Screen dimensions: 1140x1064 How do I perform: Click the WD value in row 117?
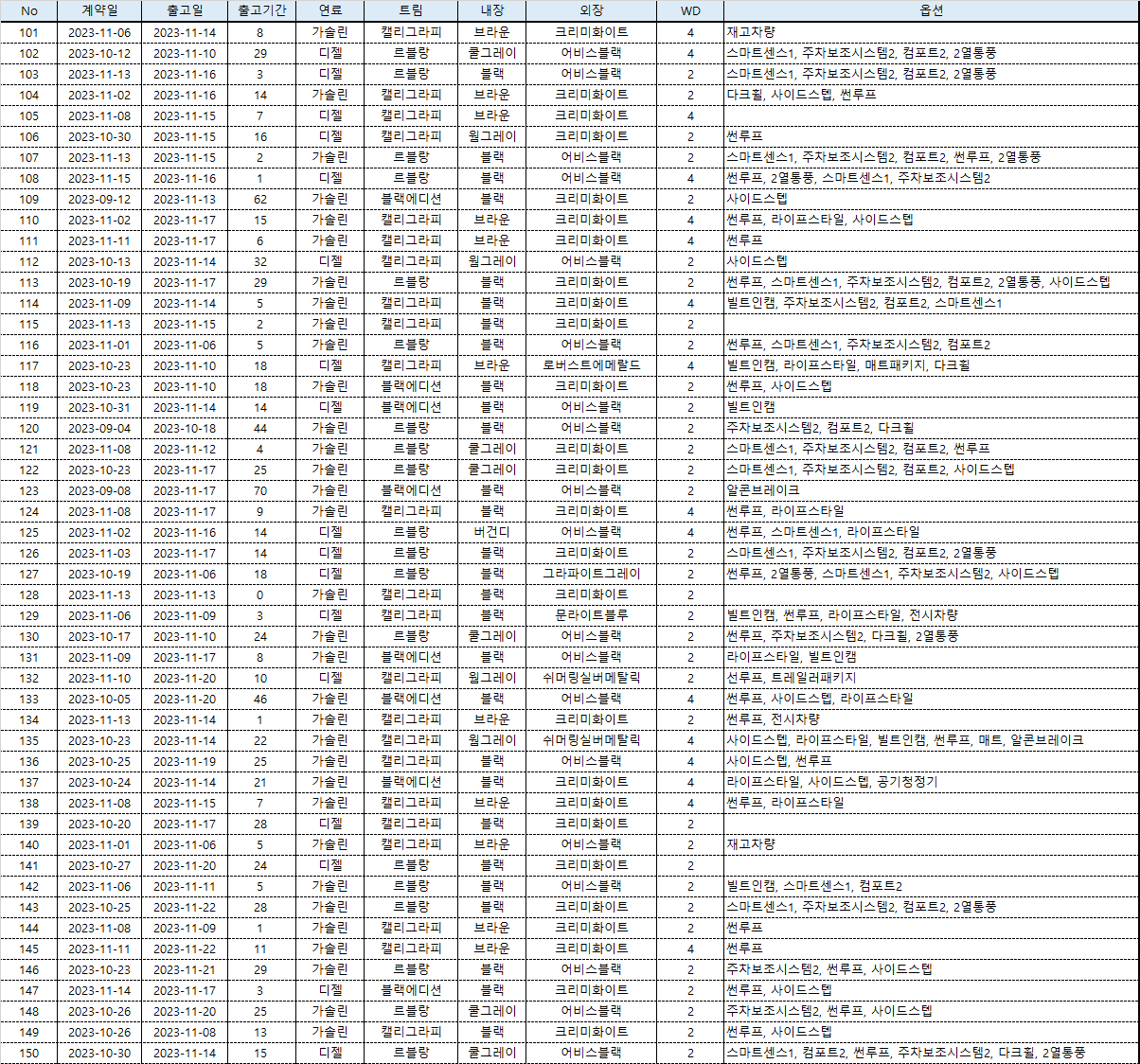click(x=690, y=365)
